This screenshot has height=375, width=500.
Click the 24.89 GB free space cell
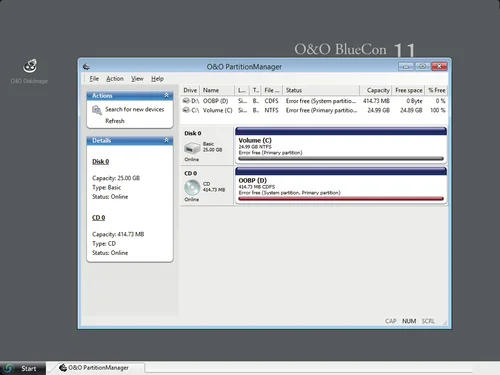click(x=411, y=110)
